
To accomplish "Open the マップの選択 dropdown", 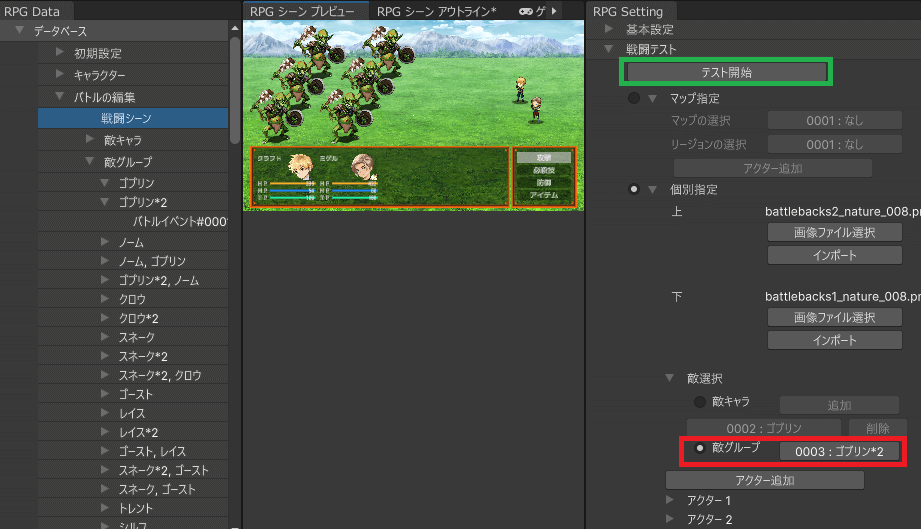I will tap(834, 121).
